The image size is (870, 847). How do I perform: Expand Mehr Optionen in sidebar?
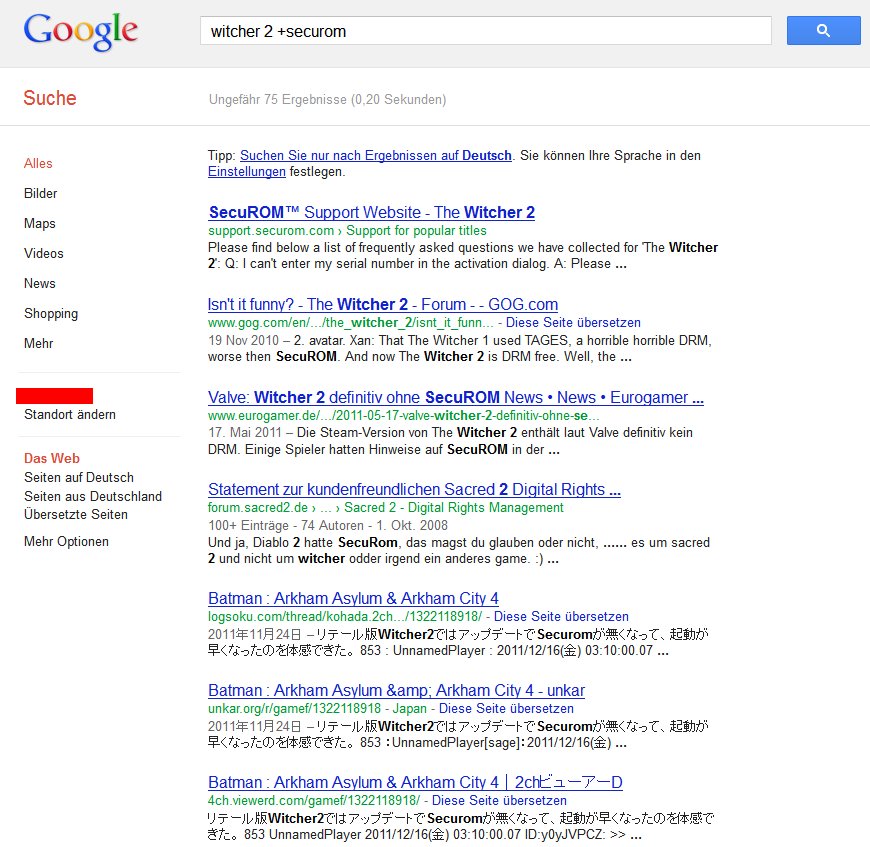(x=66, y=541)
